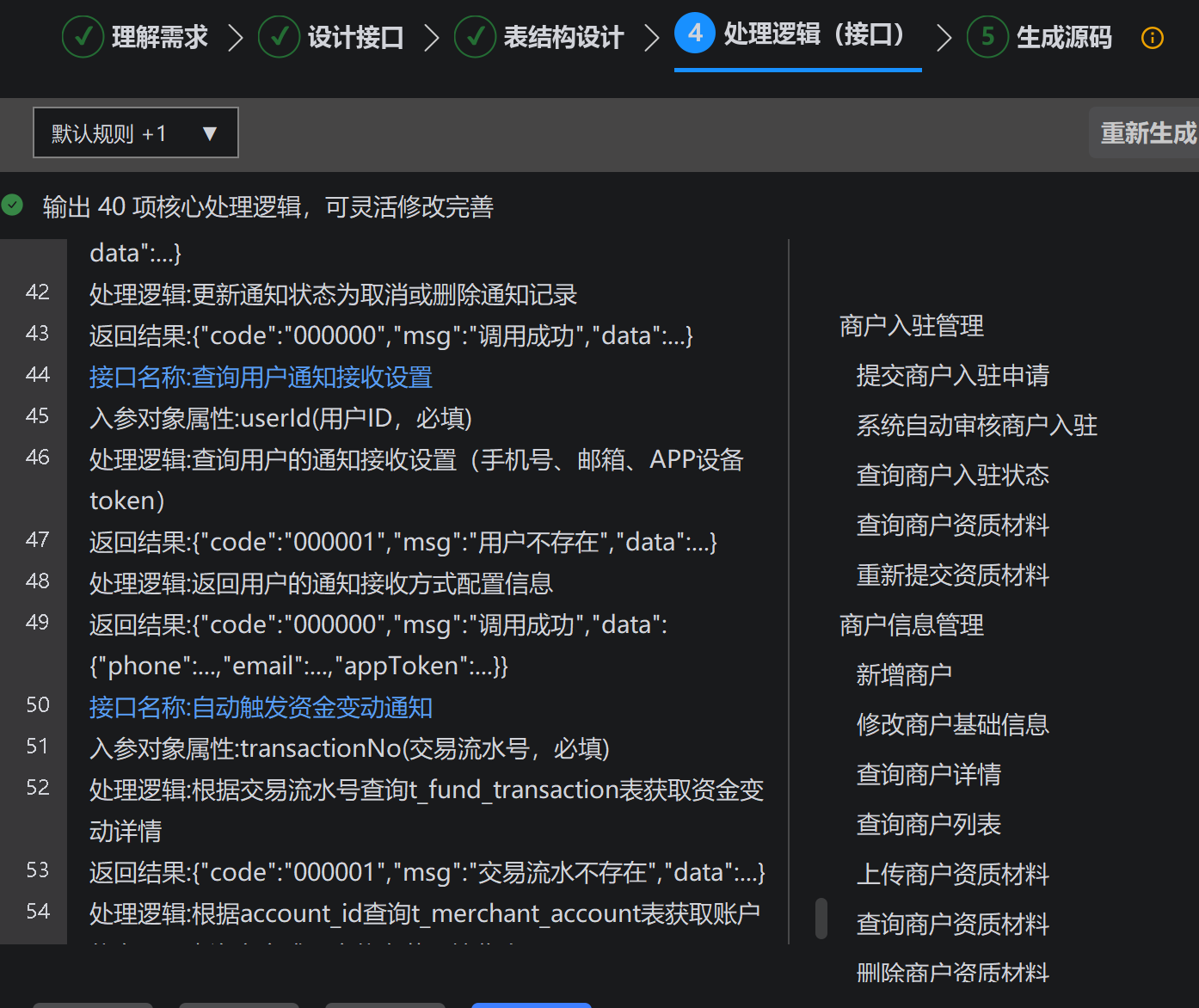Go to the 理解需求 step
Image resolution: width=1199 pixels, height=1008 pixels.
(160, 37)
